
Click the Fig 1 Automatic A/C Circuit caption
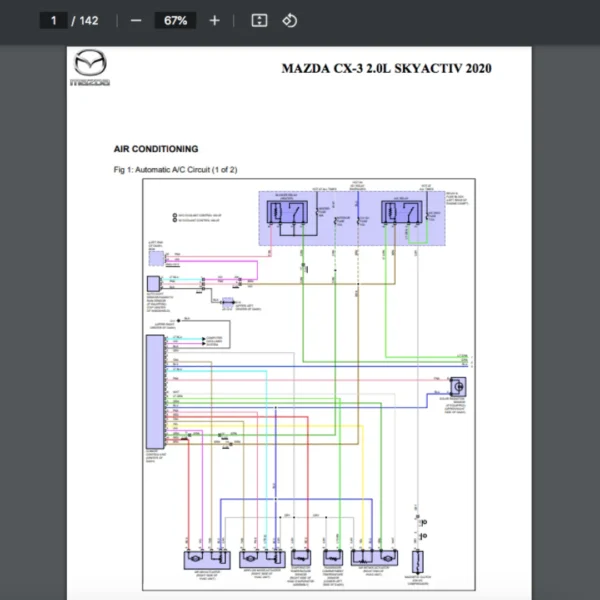click(175, 170)
